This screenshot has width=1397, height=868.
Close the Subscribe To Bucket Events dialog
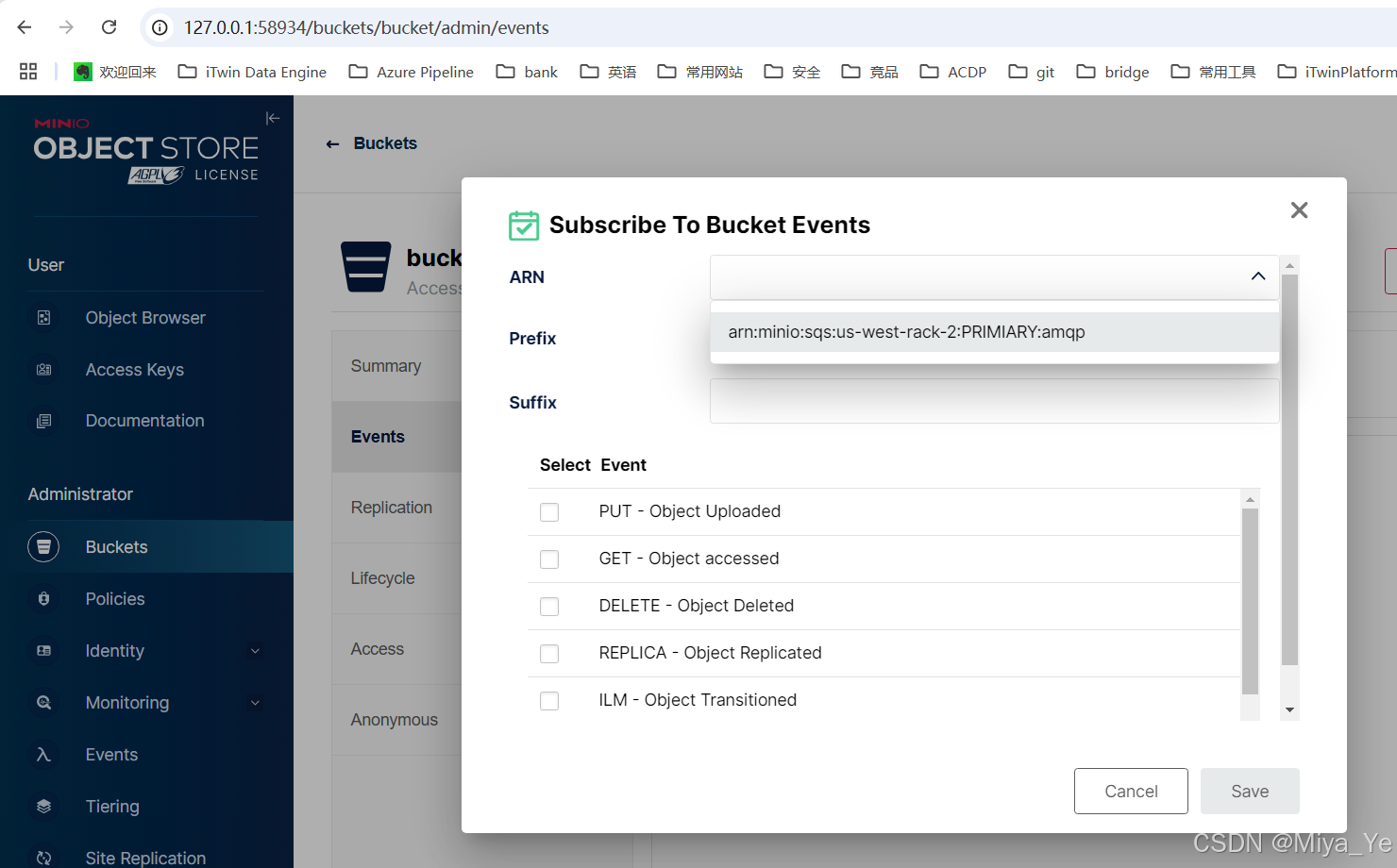pos(1299,210)
